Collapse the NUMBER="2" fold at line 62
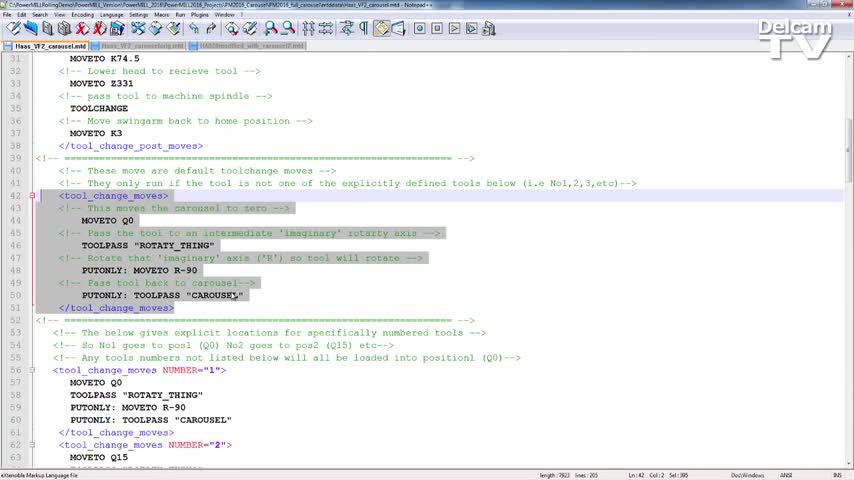The height and width of the screenshot is (480, 854). tap(32, 445)
